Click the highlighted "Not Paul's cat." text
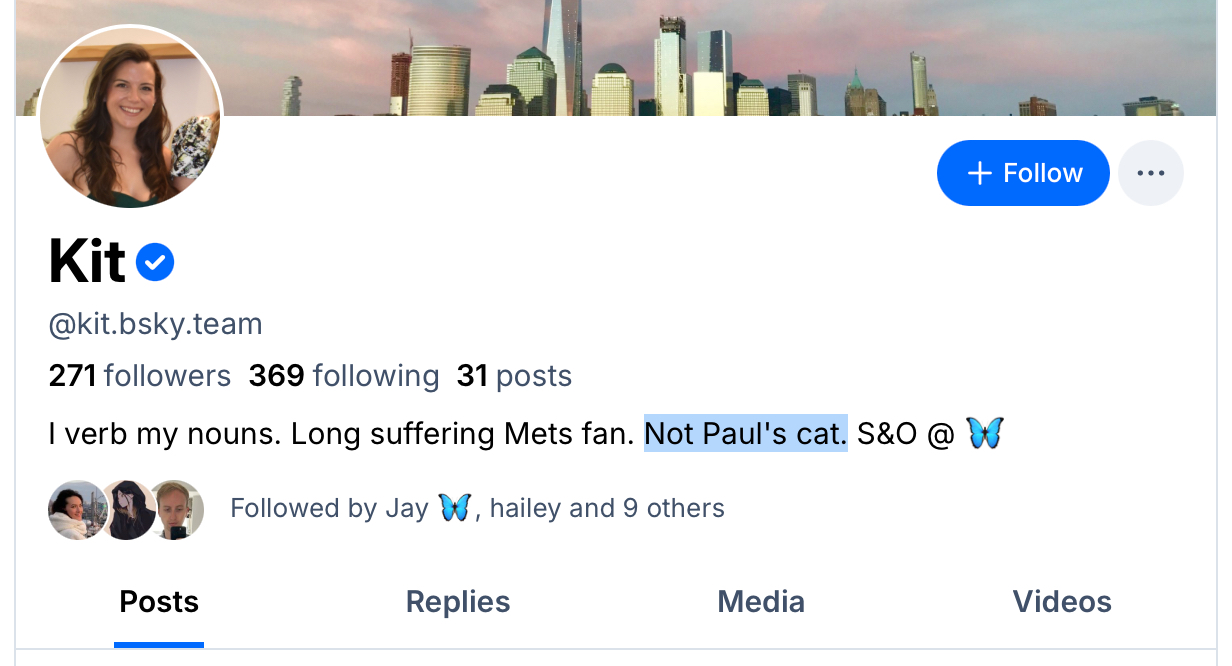Viewport: 1232px width, 666px height. point(745,434)
